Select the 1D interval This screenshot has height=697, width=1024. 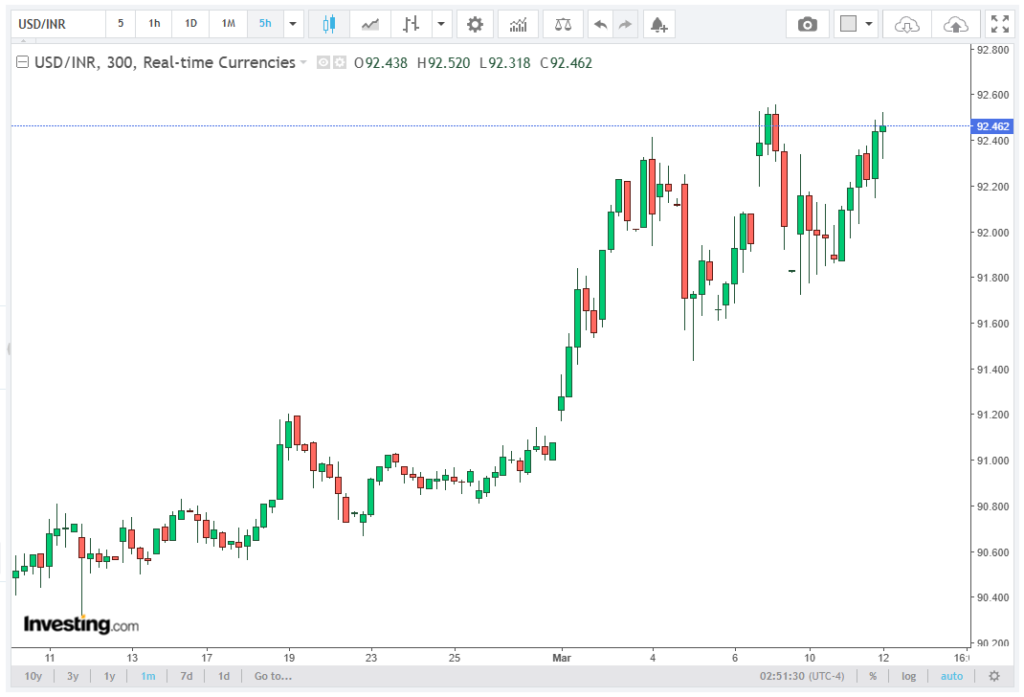191,24
